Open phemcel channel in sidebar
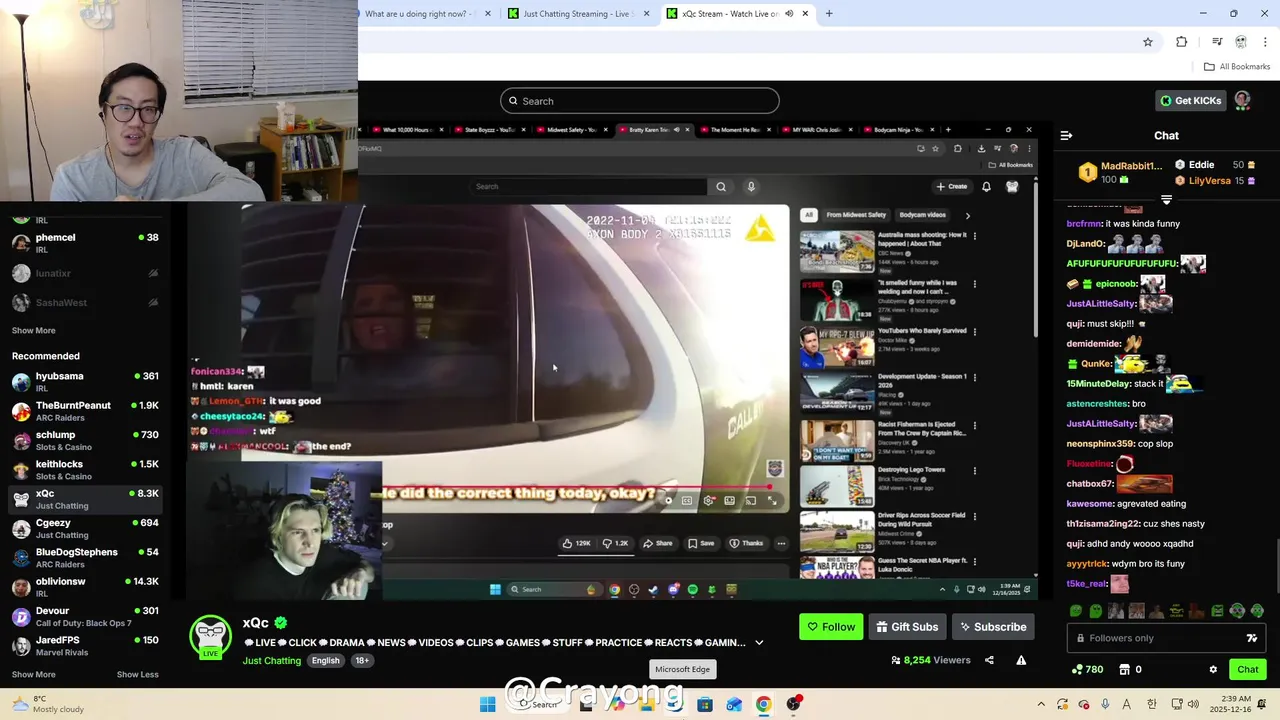The width and height of the screenshot is (1280, 720). click(86, 242)
